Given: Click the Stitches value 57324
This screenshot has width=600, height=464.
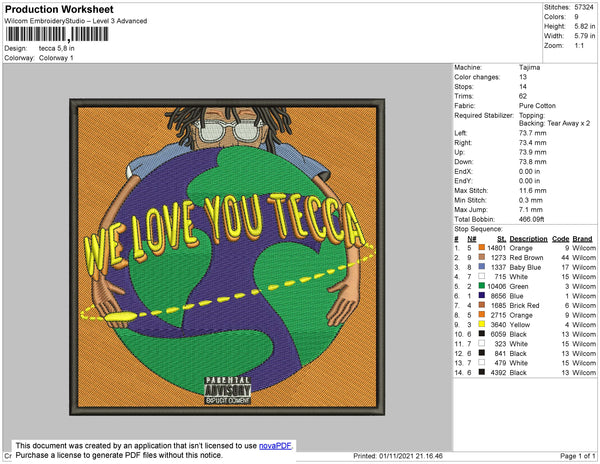Looking at the screenshot, I should click(x=584, y=7).
